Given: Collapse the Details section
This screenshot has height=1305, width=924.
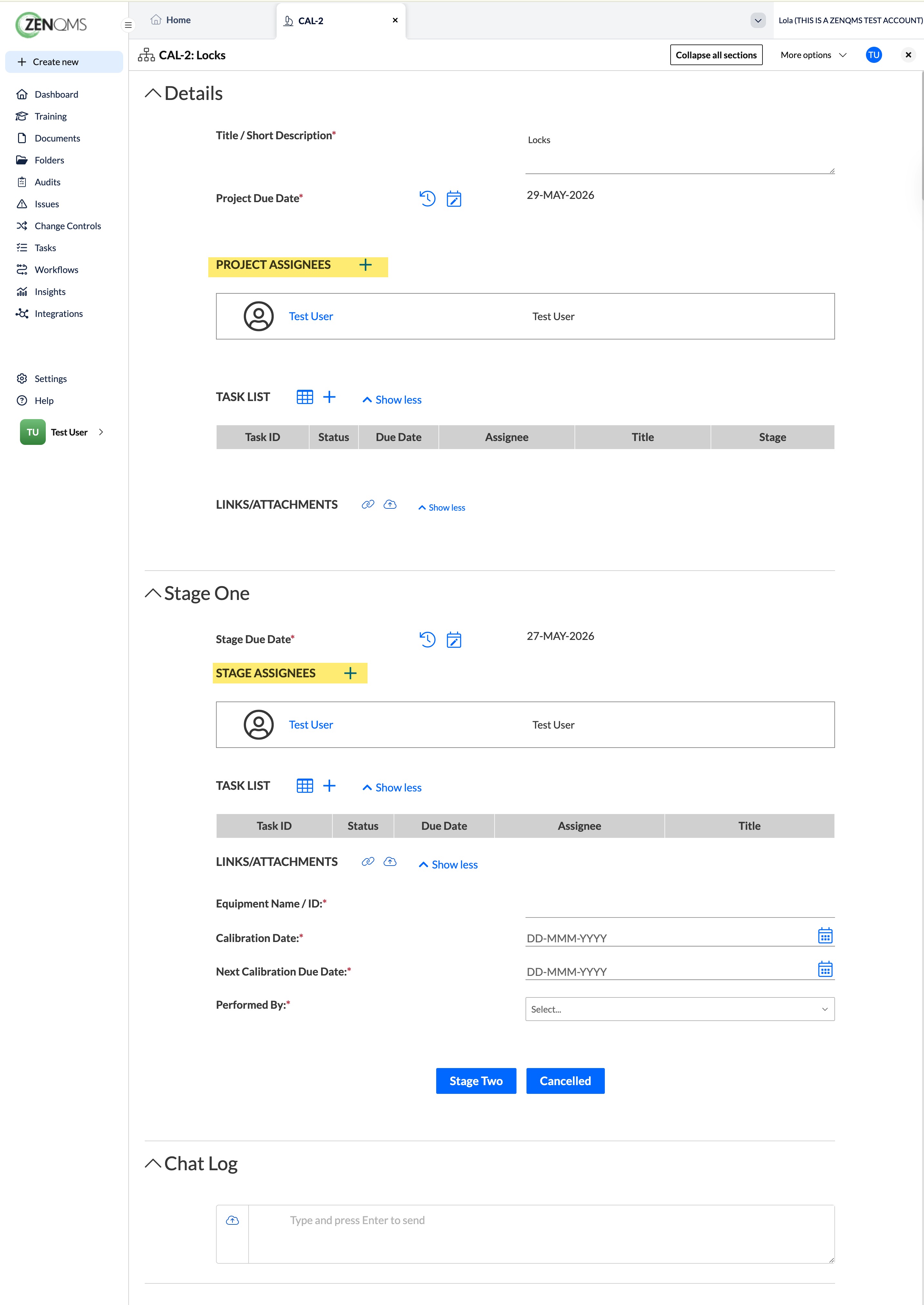Looking at the screenshot, I should point(152,93).
